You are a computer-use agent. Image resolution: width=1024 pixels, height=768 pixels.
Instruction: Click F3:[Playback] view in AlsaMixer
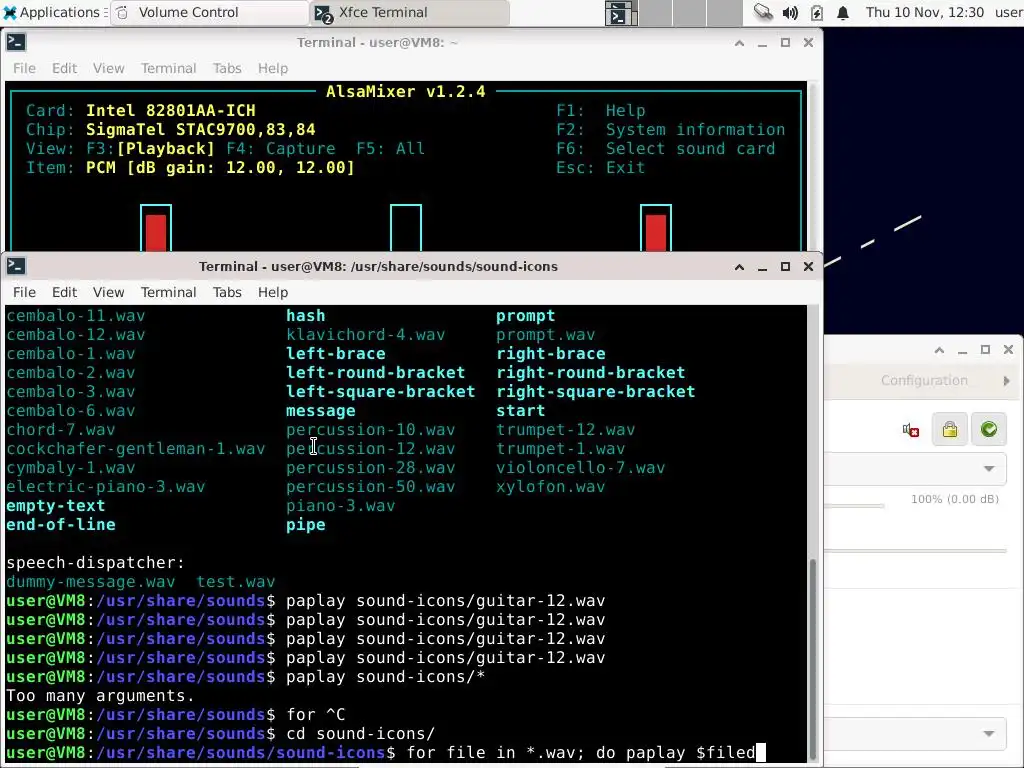(x=150, y=148)
